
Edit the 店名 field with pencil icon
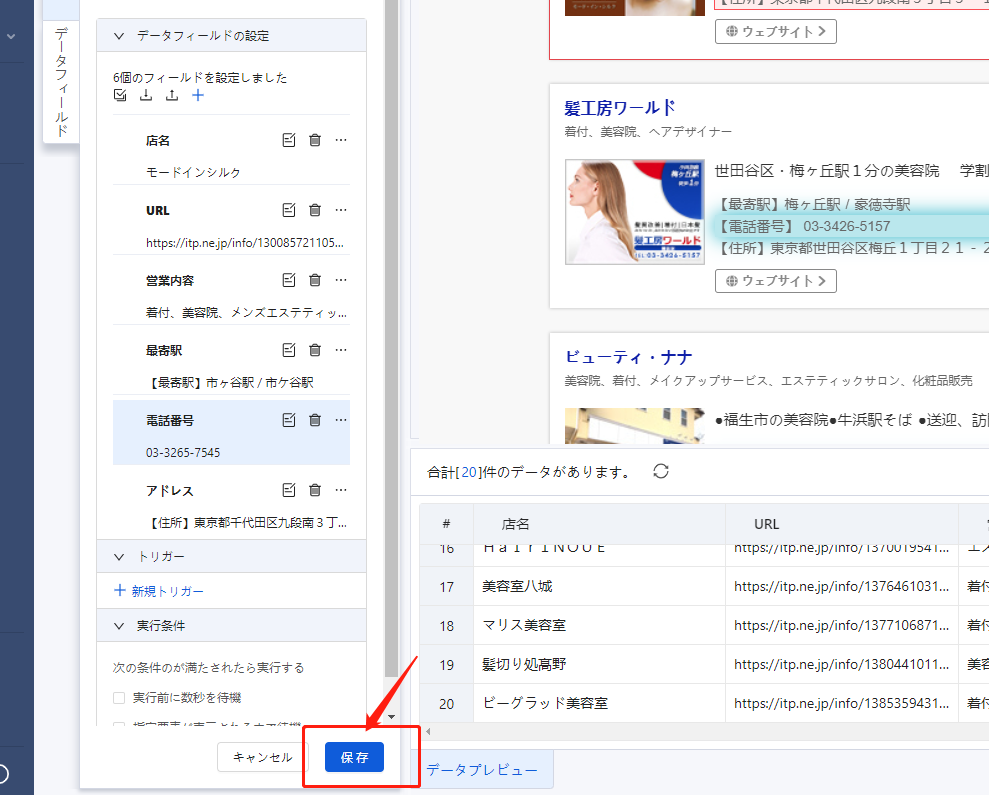289,140
